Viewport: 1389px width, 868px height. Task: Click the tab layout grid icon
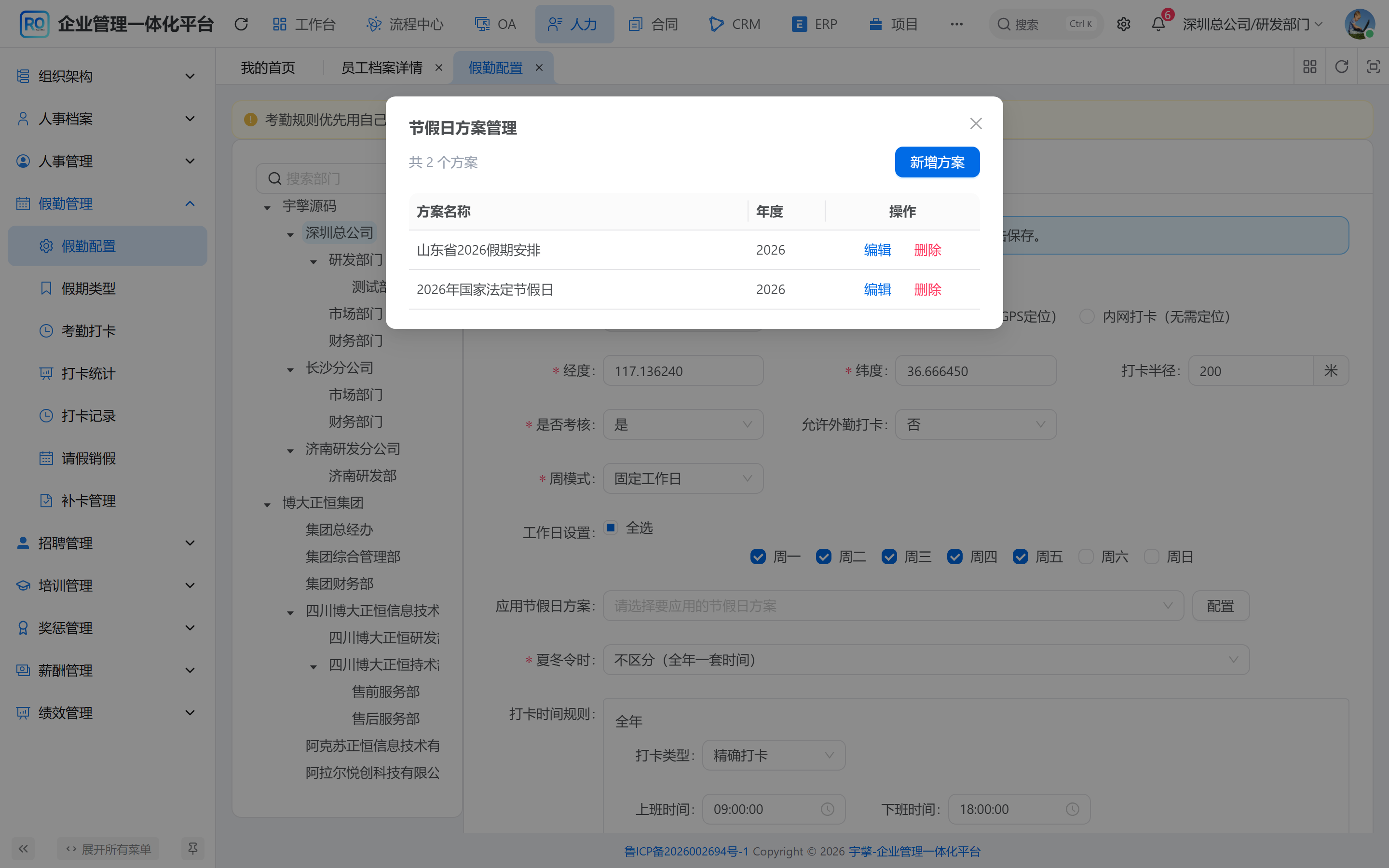tap(1310, 67)
